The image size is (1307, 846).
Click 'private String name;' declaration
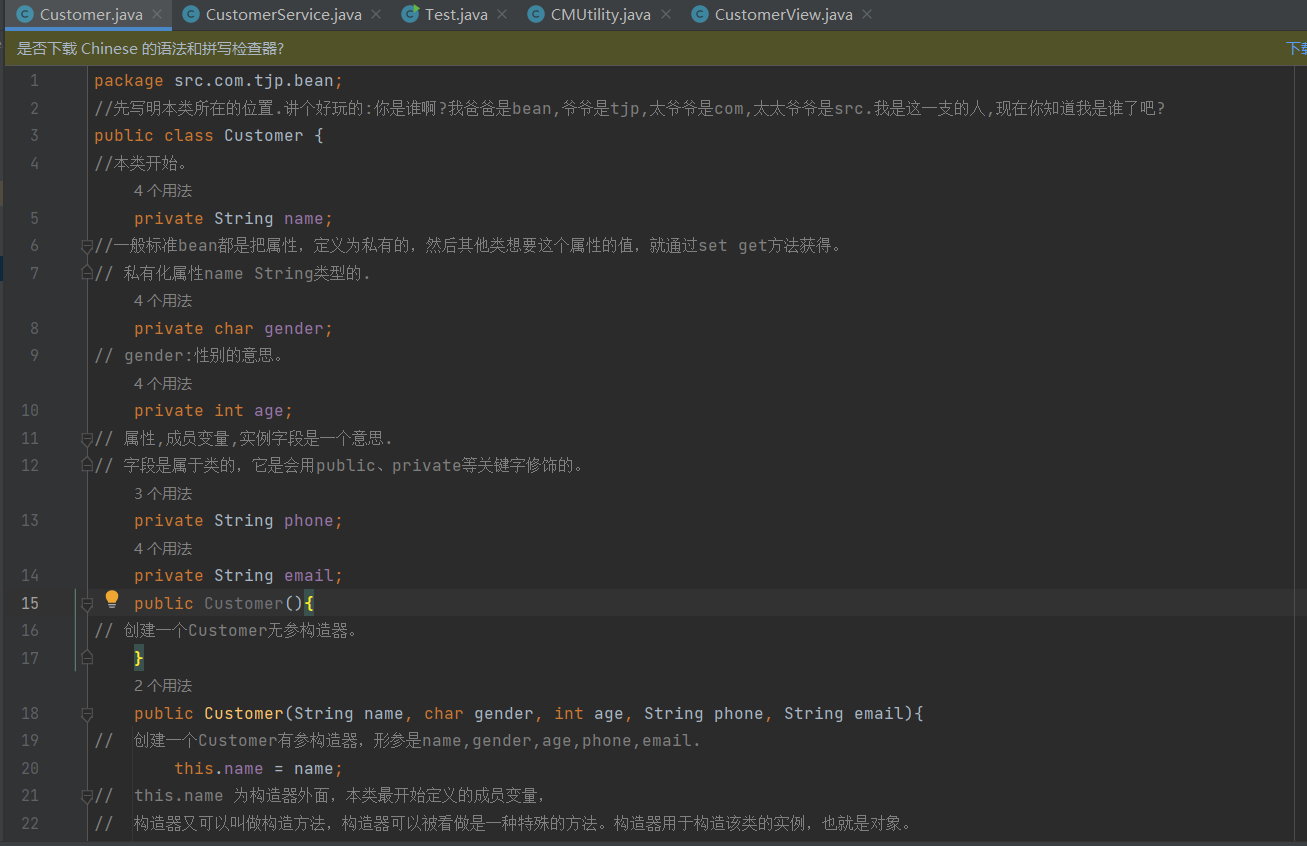[234, 218]
